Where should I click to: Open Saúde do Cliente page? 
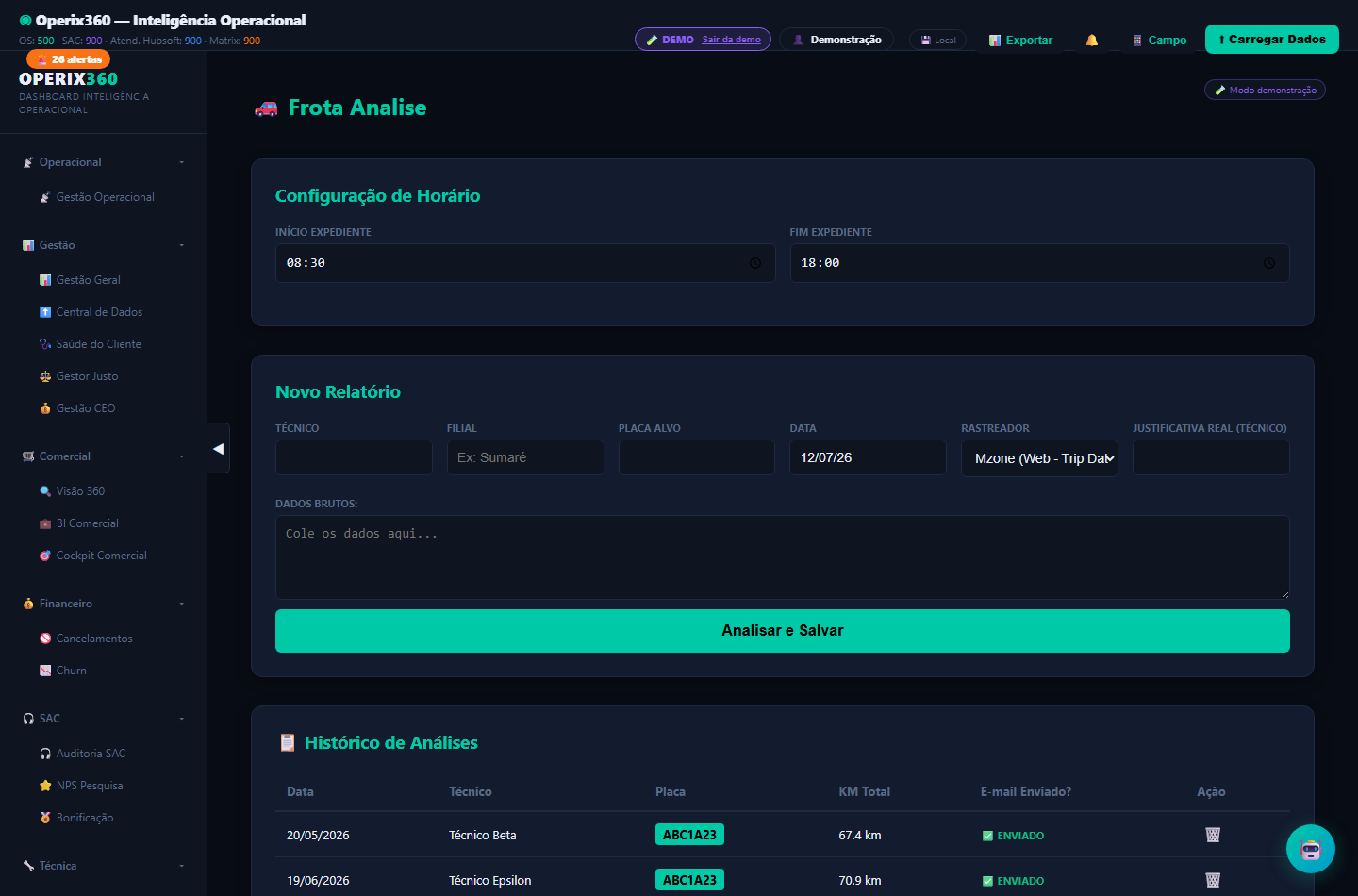(x=98, y=344)
